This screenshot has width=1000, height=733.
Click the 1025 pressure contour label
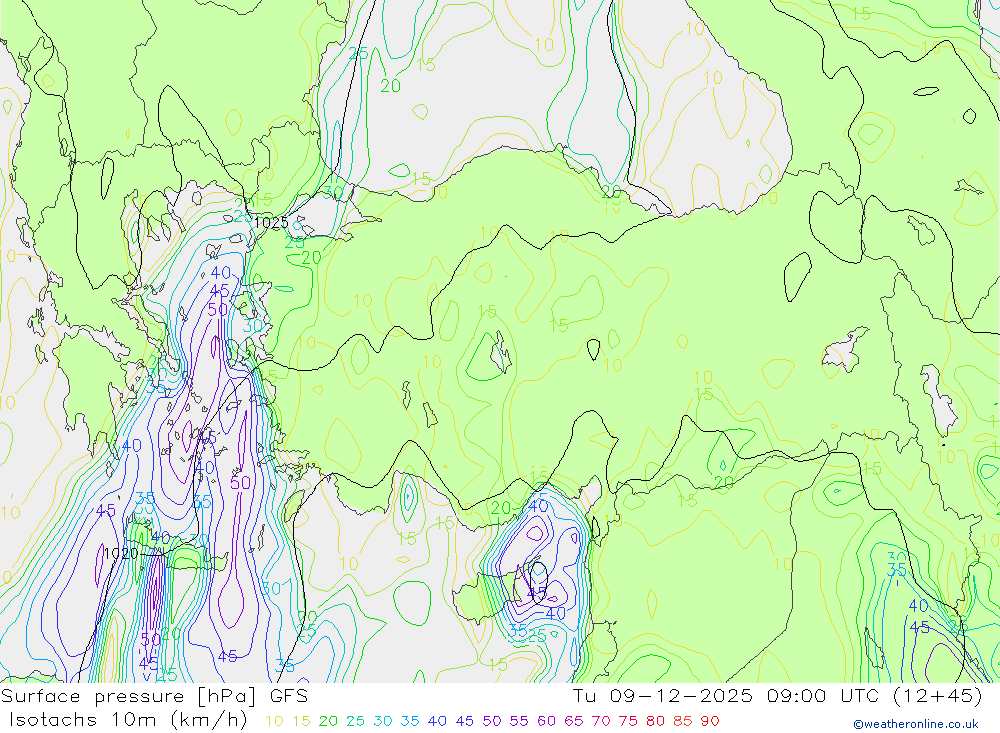tap(271, 223)
